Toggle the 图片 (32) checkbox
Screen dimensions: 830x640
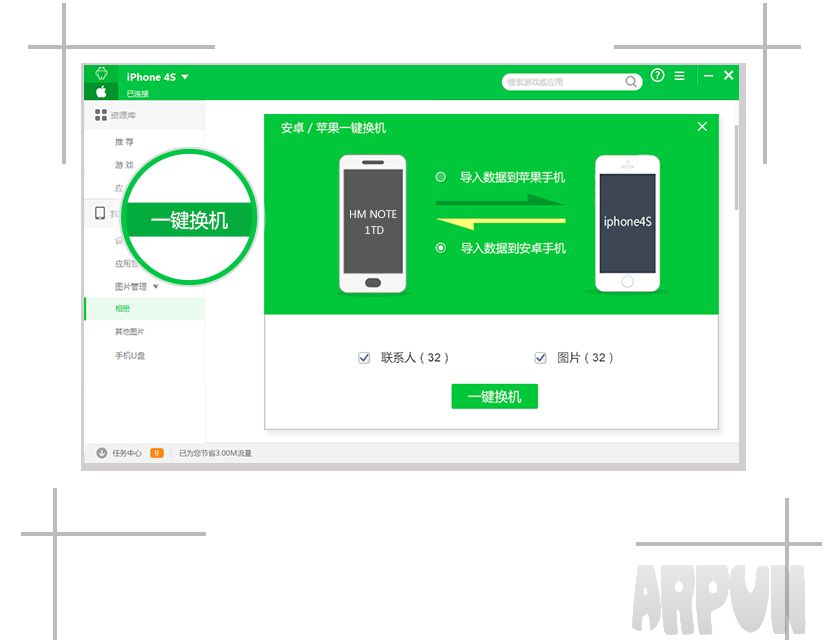click(x=540, y=358)
